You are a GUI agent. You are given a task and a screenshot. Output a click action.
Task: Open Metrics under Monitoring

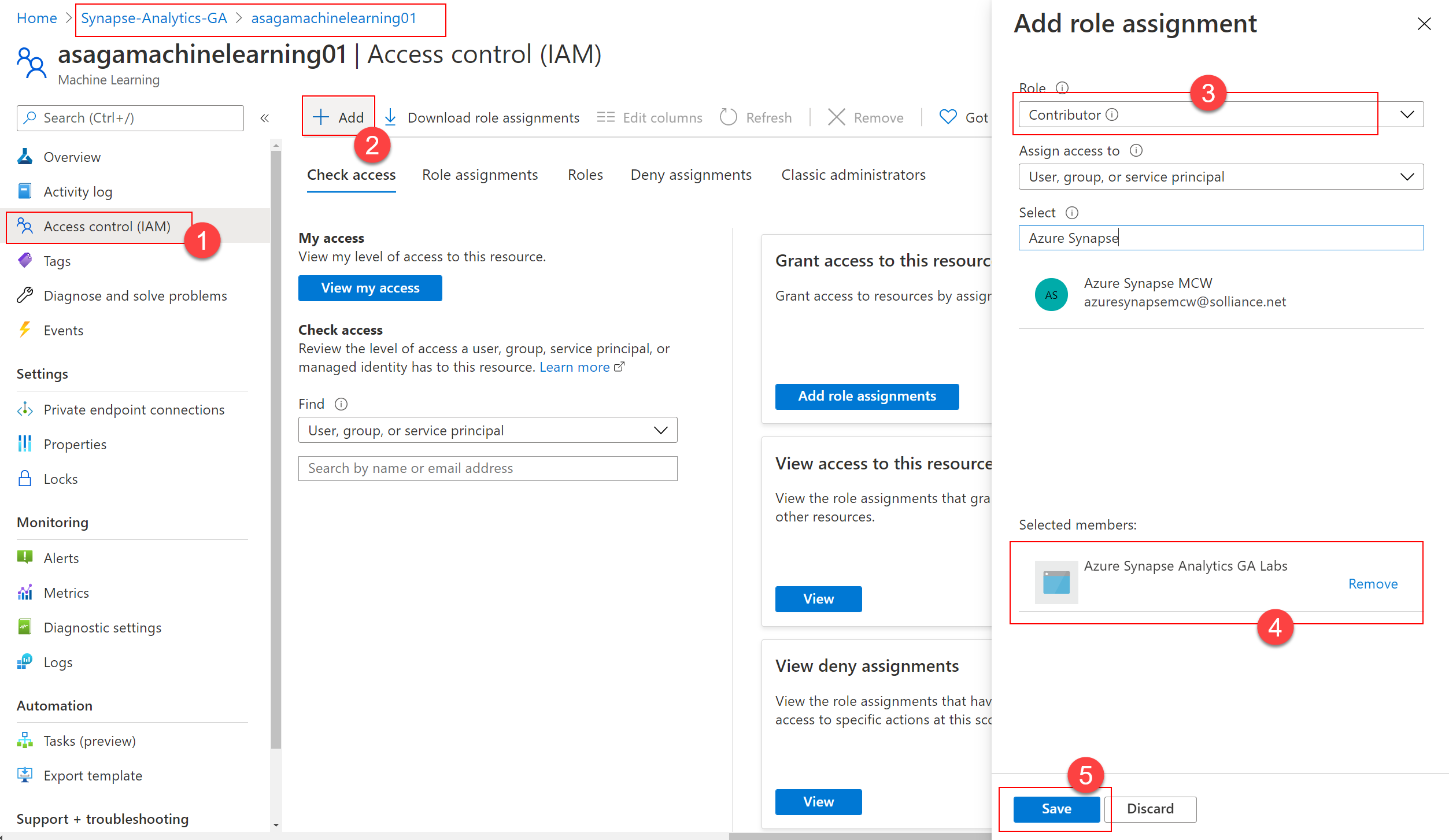pos(66,593)
